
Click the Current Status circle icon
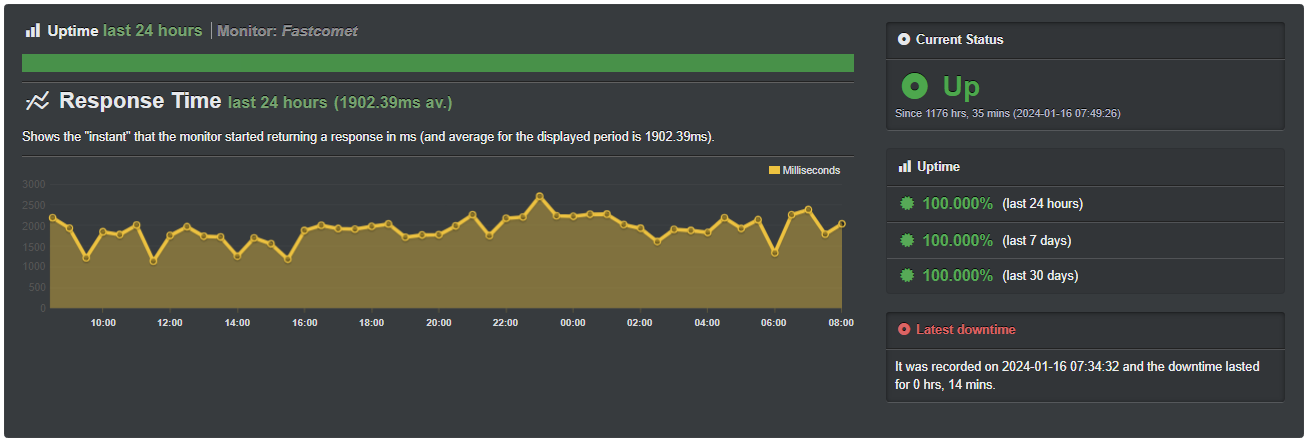(x=904, y=40)
